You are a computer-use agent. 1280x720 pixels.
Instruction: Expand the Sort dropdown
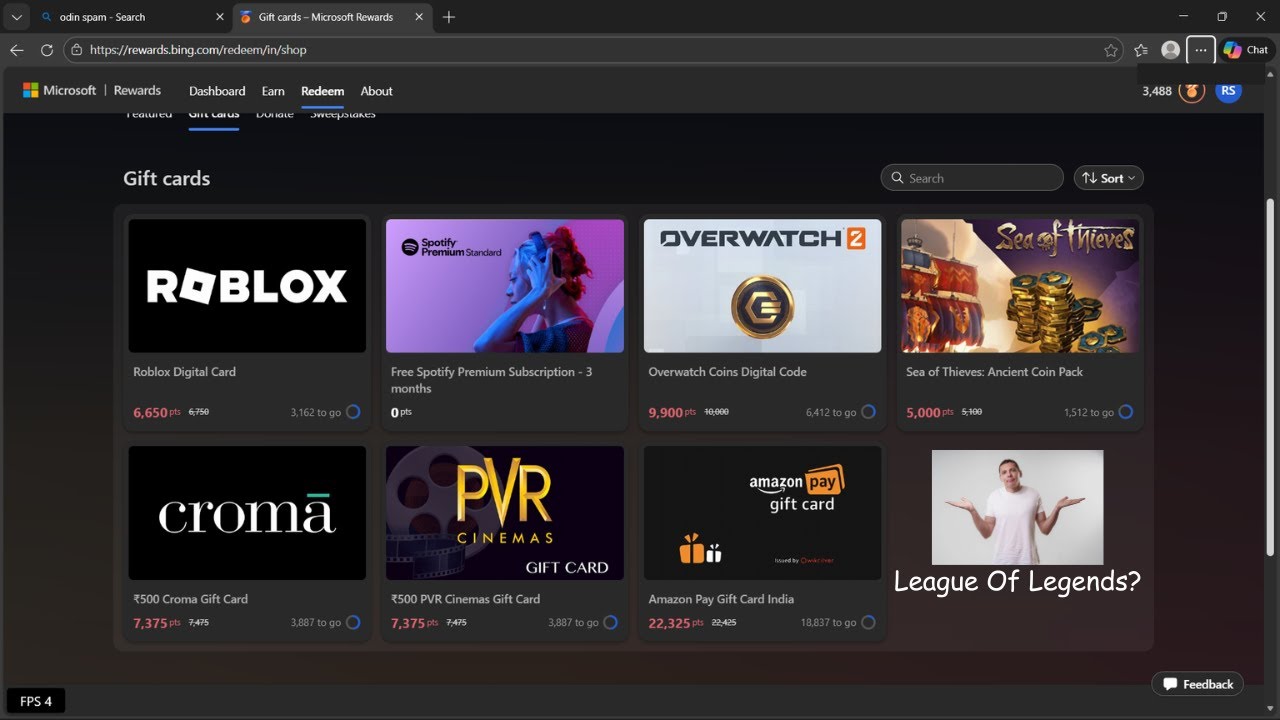click(x=1108, y=178)
